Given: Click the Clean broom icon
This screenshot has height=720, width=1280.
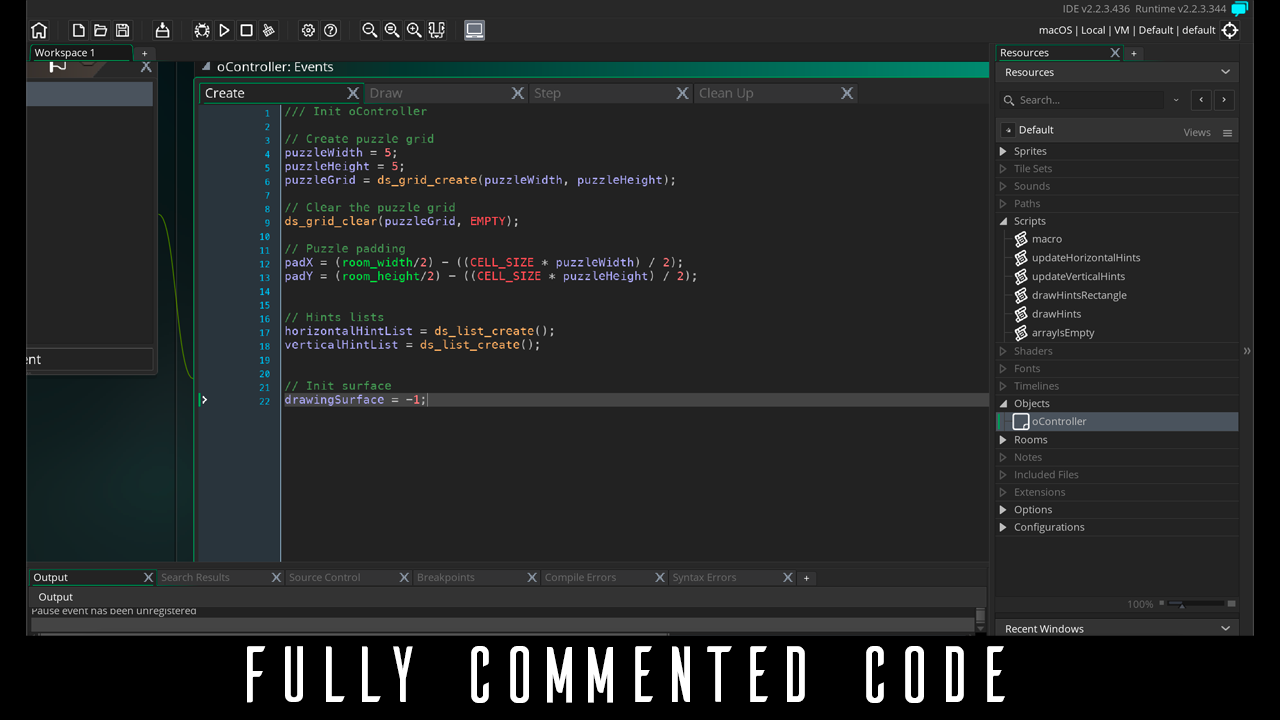Looking at the screenshot, I should pyautogui.click(x=268, y=31).
